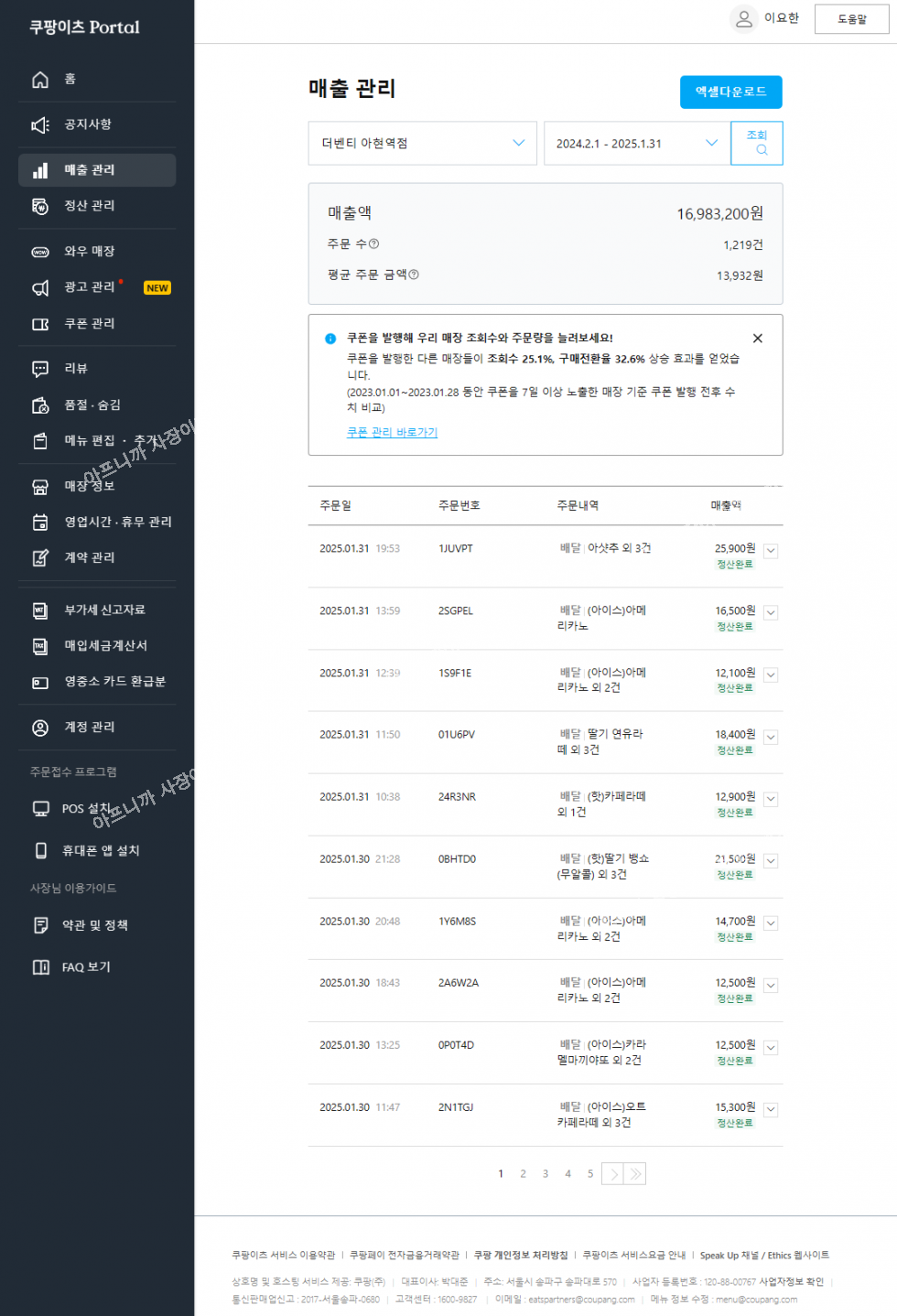Close the coupon promotion banner
Viewport: 897px width, 1316px height.
click(x=757, y=339)
